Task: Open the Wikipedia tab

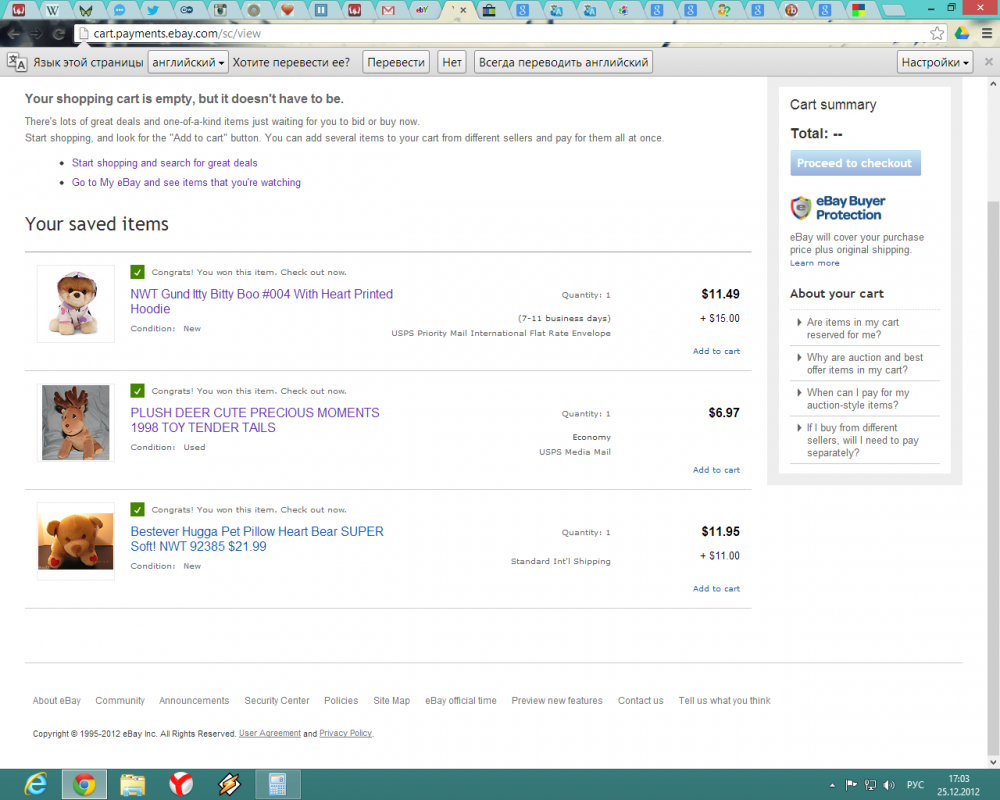Action: tap(52, 10)
